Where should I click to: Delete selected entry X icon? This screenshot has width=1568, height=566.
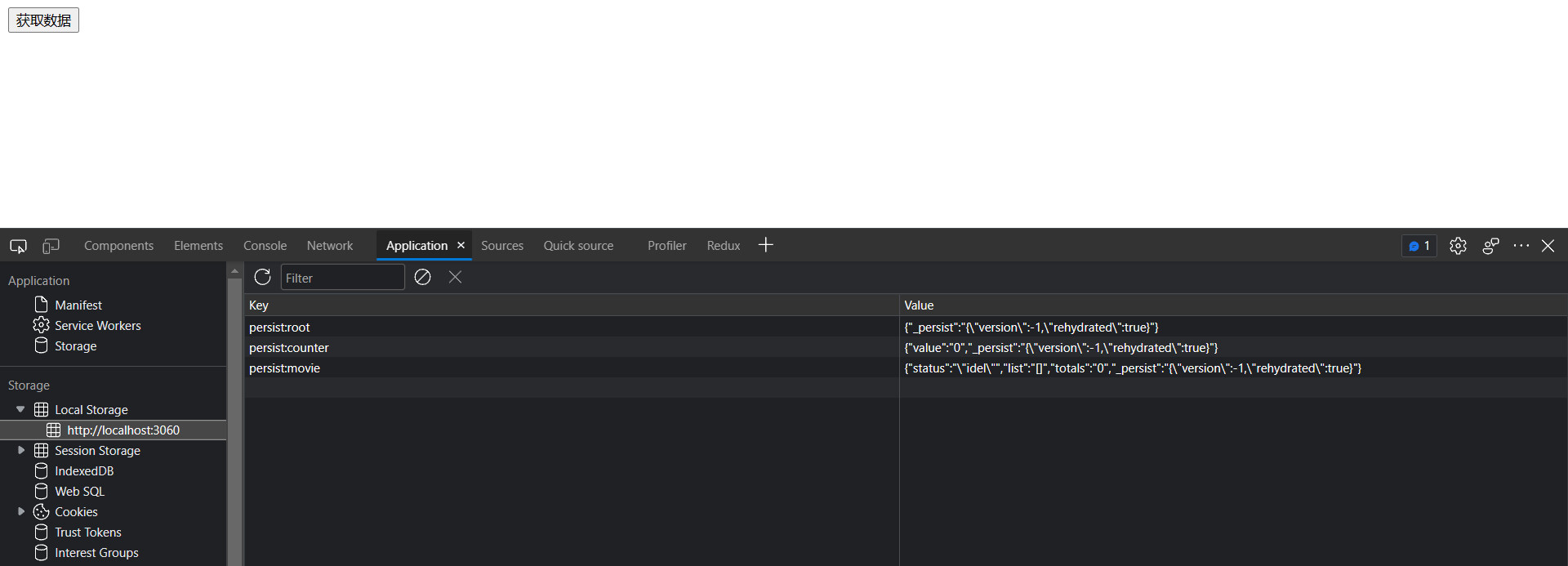455,277
